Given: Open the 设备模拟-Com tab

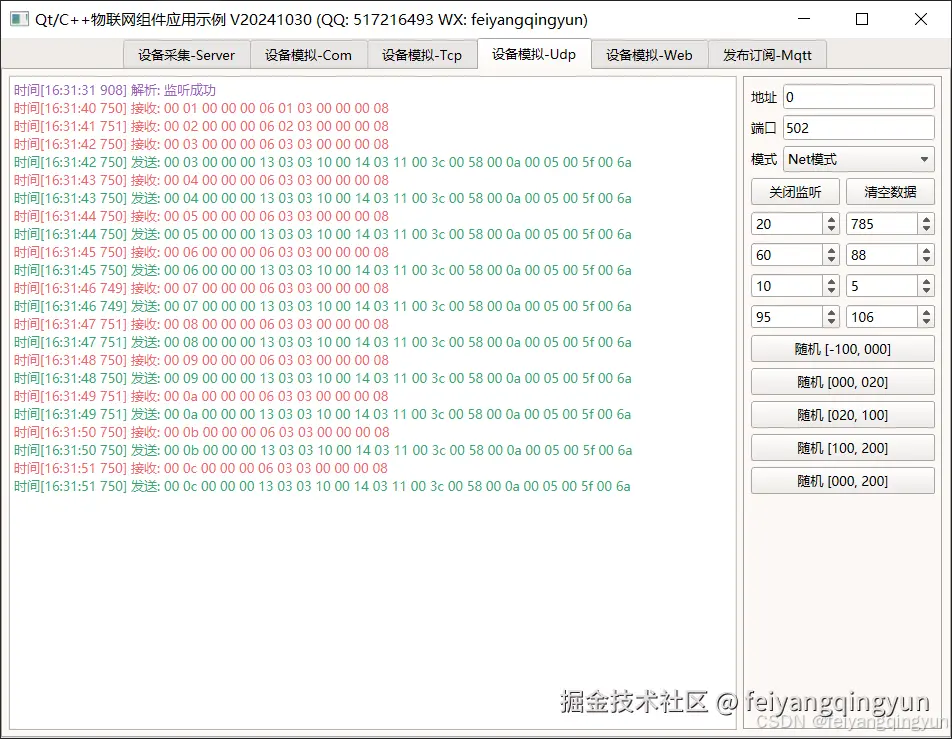Looking at the screenshot, I should [308, 55].
